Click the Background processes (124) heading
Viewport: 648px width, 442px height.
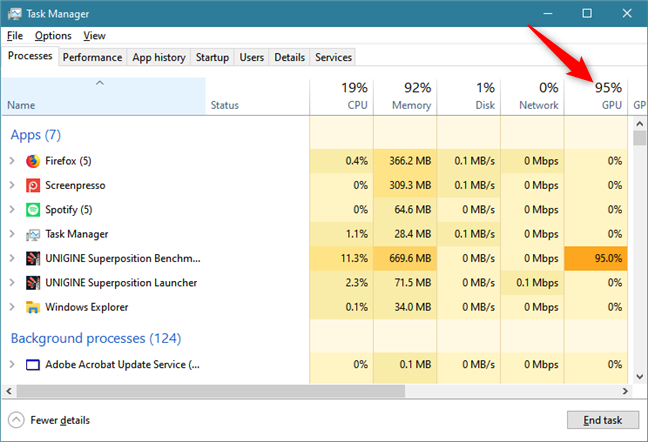point(96,338)
